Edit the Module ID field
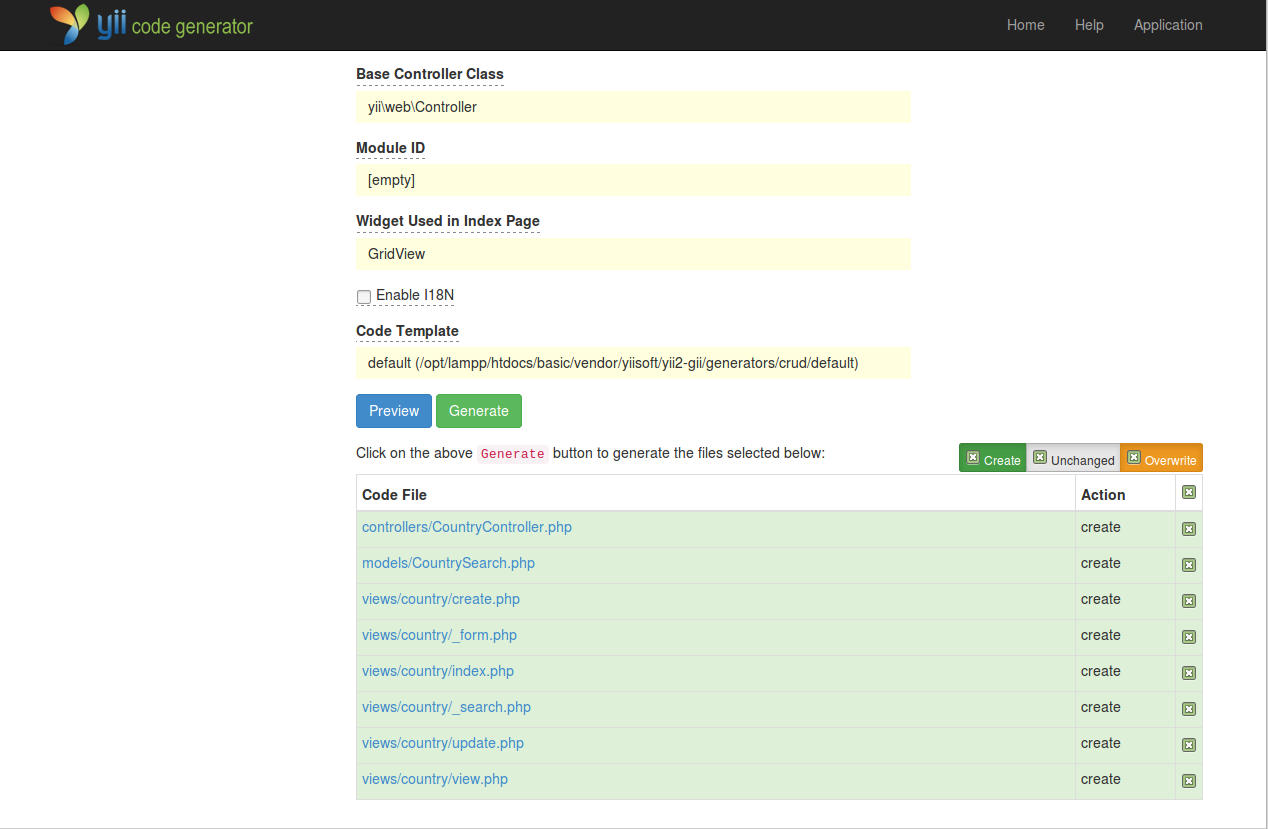The width and height of the screenshot is (1268, 829). 633,180
